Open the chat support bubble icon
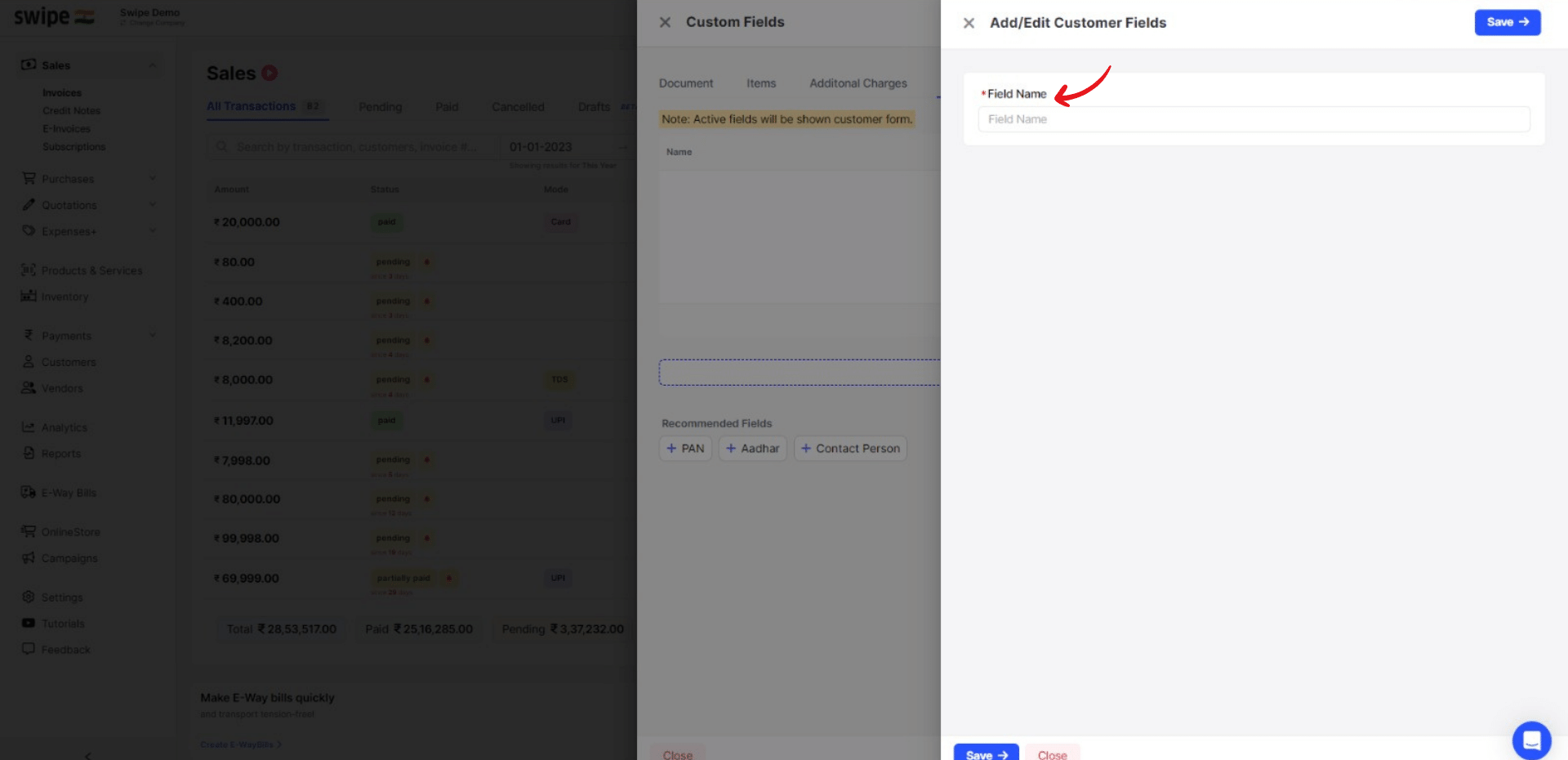 tap(1531, 740)
